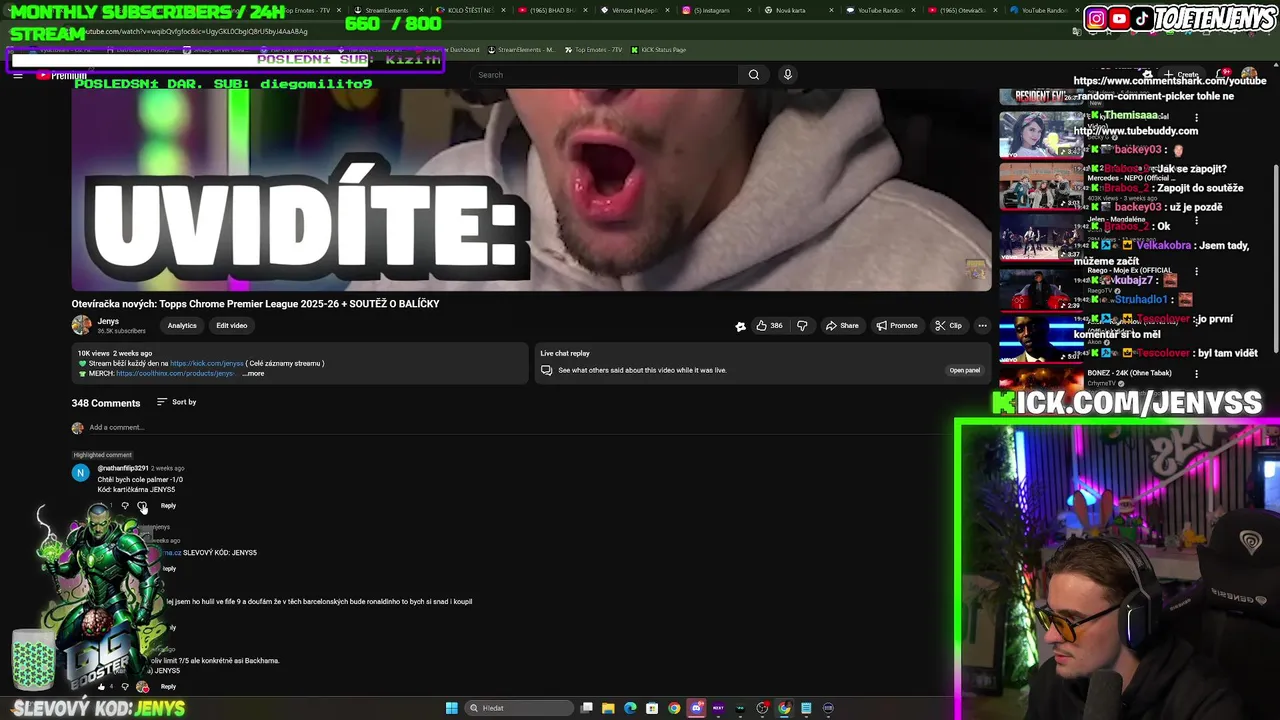Image resolution: width=1280 pixels, height=720 pixels.
Task: Open Microsoft Store from the taskbar
Action: tap(652, 708)
